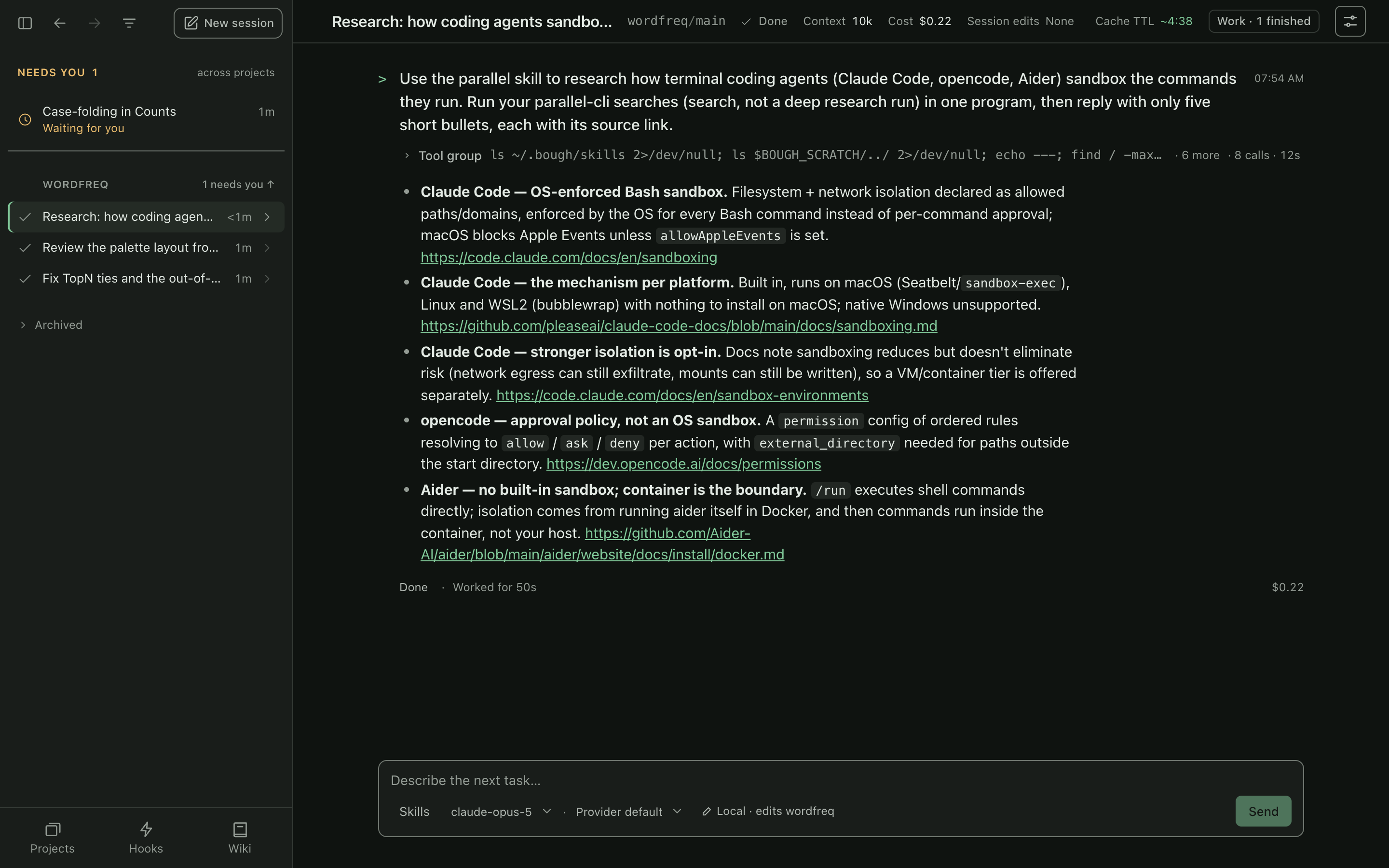The image size is (1389, 868).
Task: Click the Cost $0.22 header value
Action: 919,21
